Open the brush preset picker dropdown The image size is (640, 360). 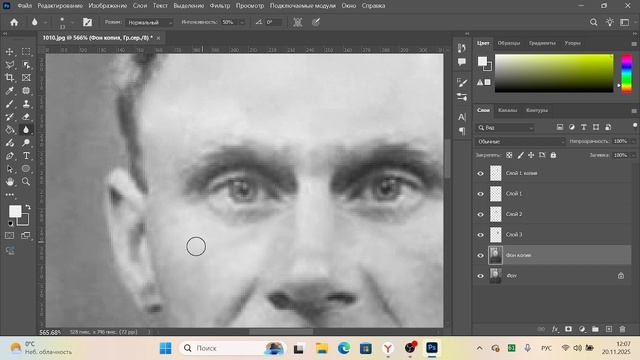pos(72,22)
